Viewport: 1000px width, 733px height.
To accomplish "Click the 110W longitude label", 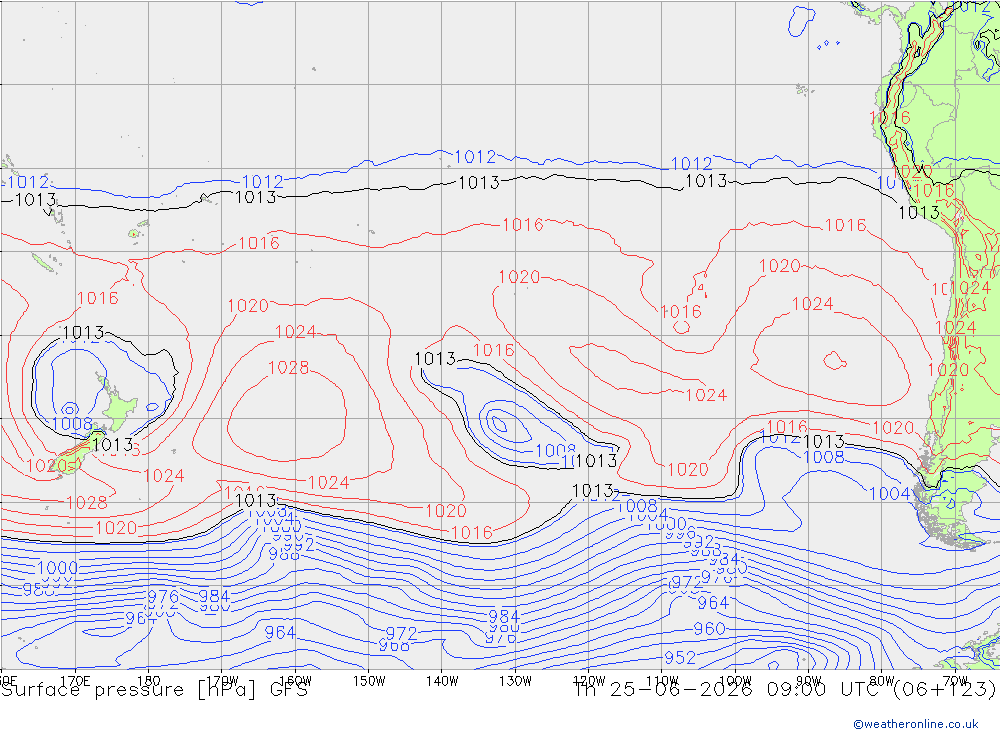I will click(662, 681).
